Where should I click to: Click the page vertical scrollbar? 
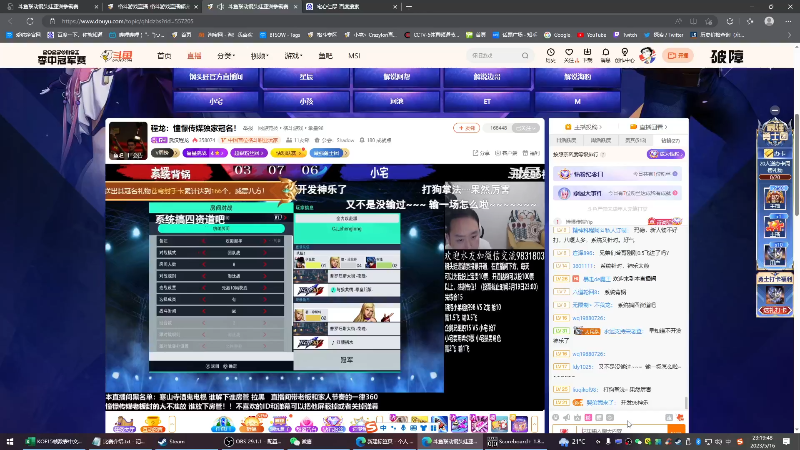796,163
